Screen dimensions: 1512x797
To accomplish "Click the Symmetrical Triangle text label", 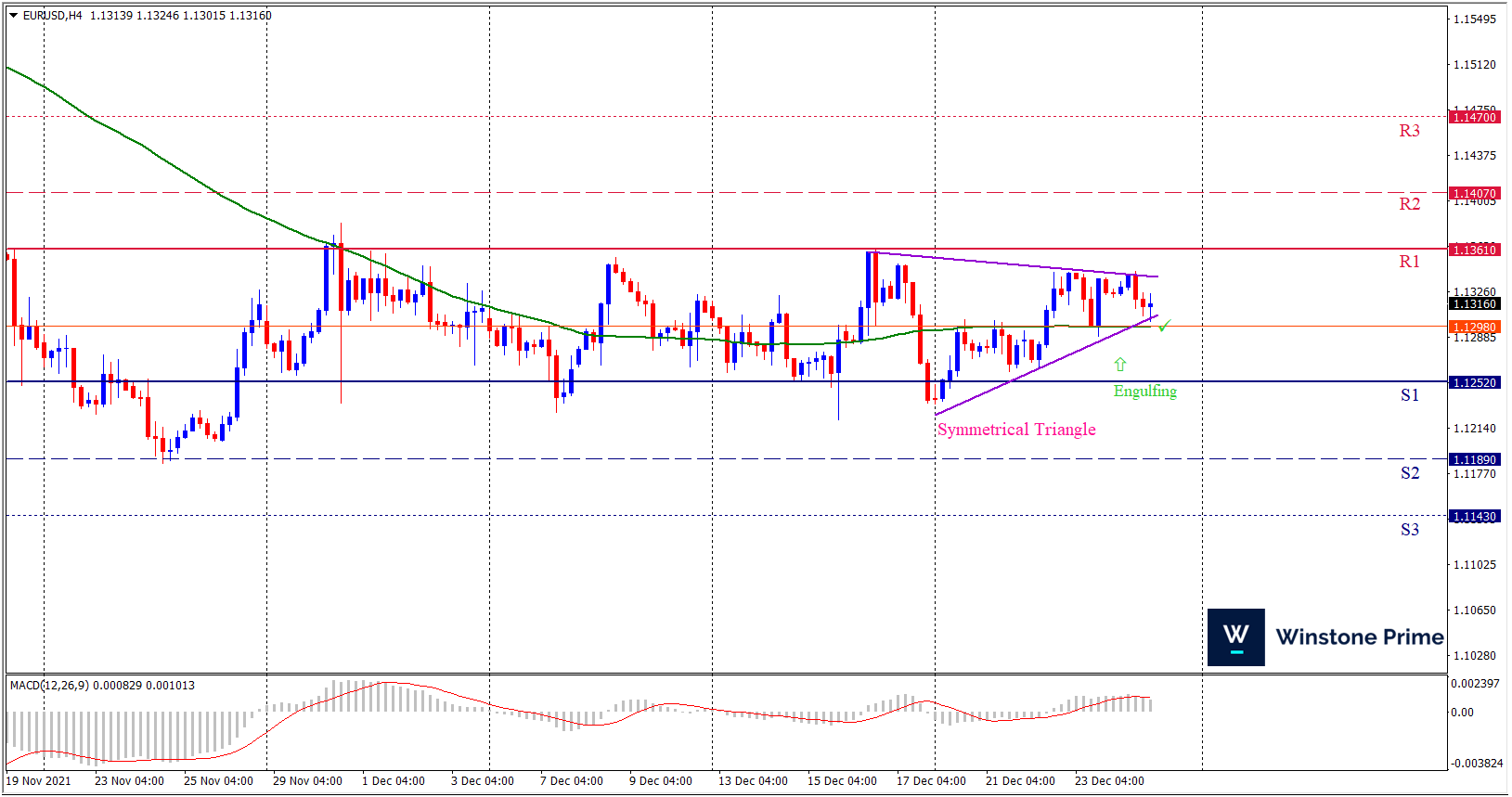I will 1016,430.
